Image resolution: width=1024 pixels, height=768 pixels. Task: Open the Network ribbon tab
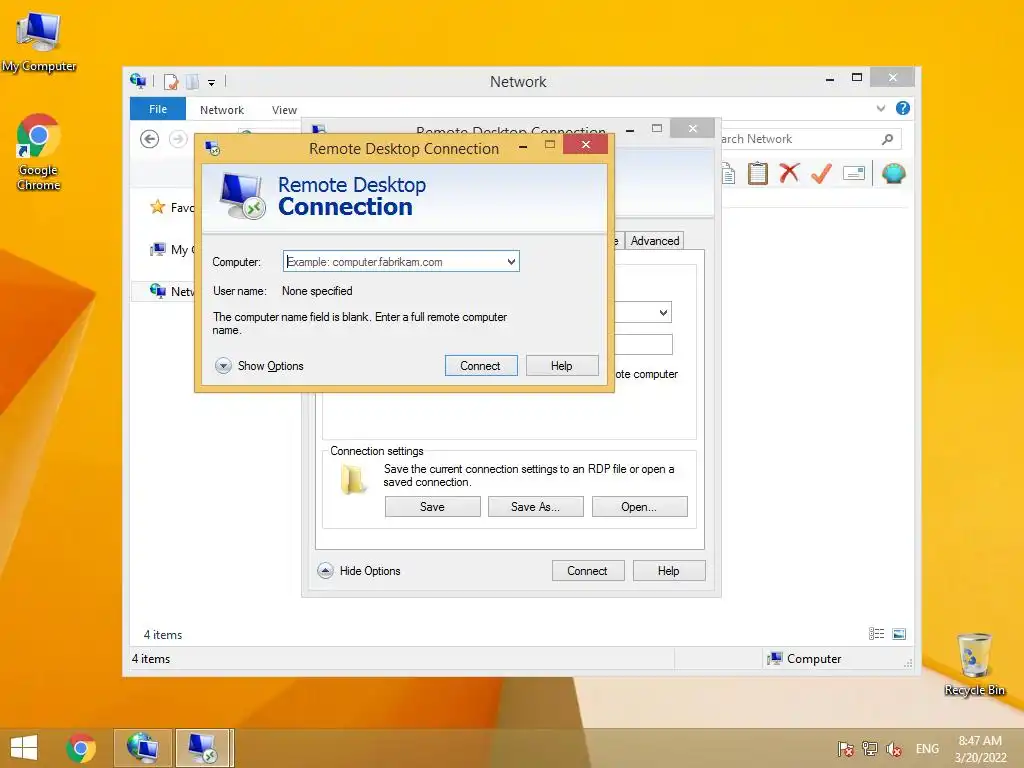tap(222, 110)
